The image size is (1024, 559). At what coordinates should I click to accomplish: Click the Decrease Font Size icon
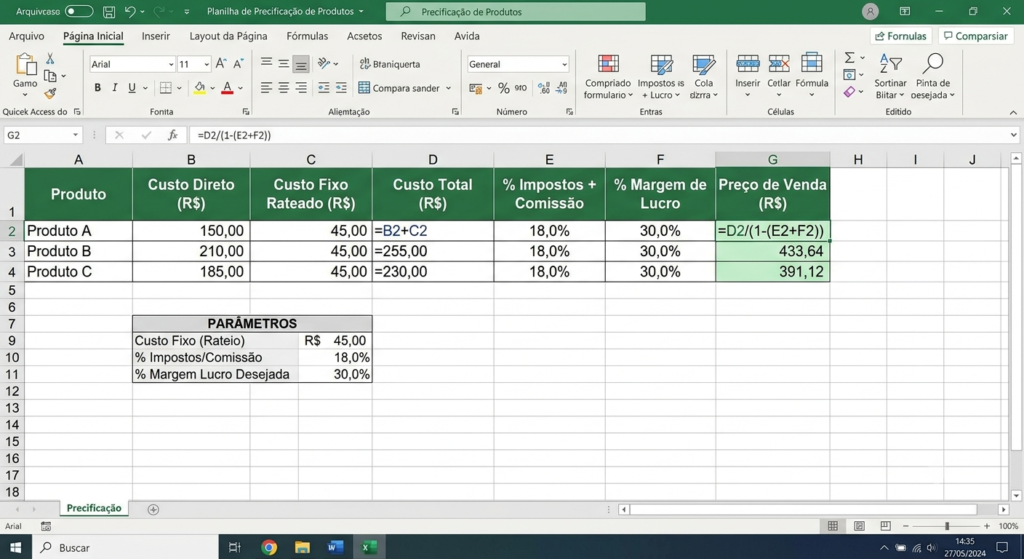(238, 63)
